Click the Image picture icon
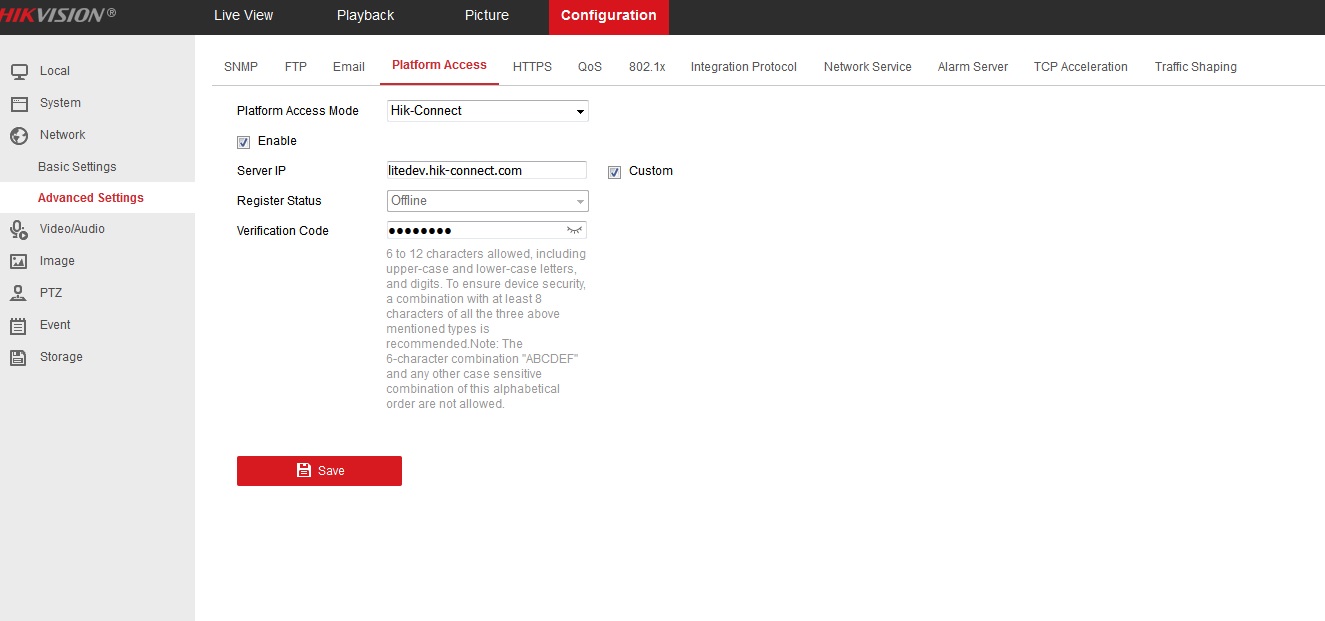This screenshot has width=1325, height=621. (x=18, y=261)
